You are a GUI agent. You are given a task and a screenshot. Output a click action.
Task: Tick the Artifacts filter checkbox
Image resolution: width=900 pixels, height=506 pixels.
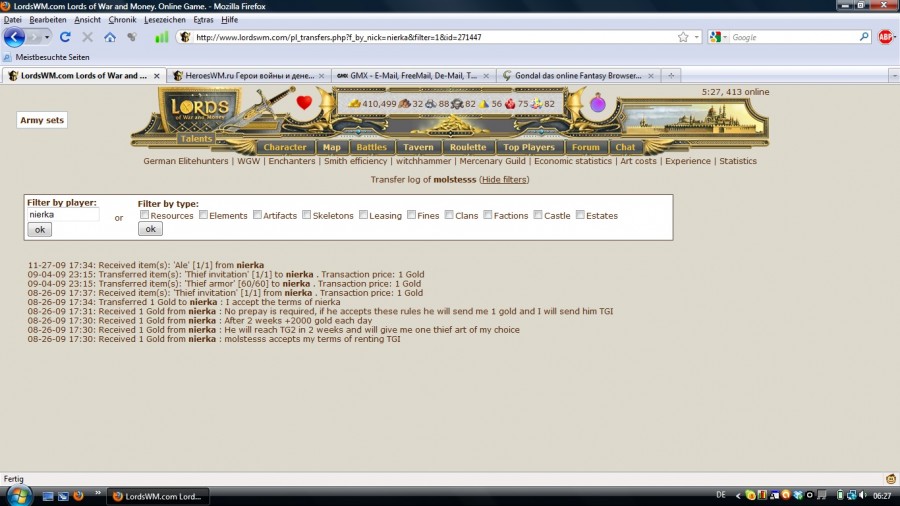pos(257,215)
